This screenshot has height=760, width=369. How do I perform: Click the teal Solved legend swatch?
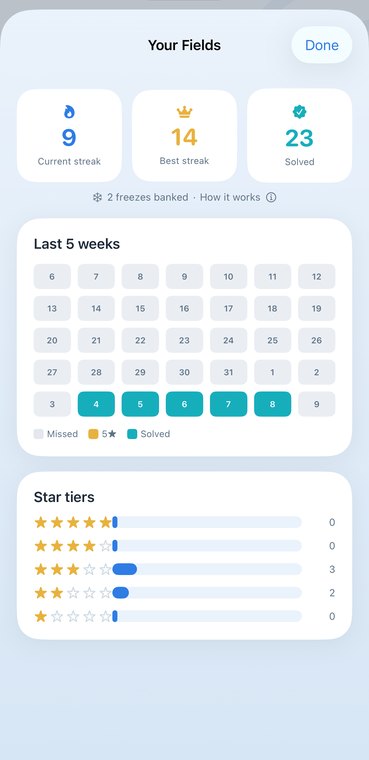tap(132, 434)
